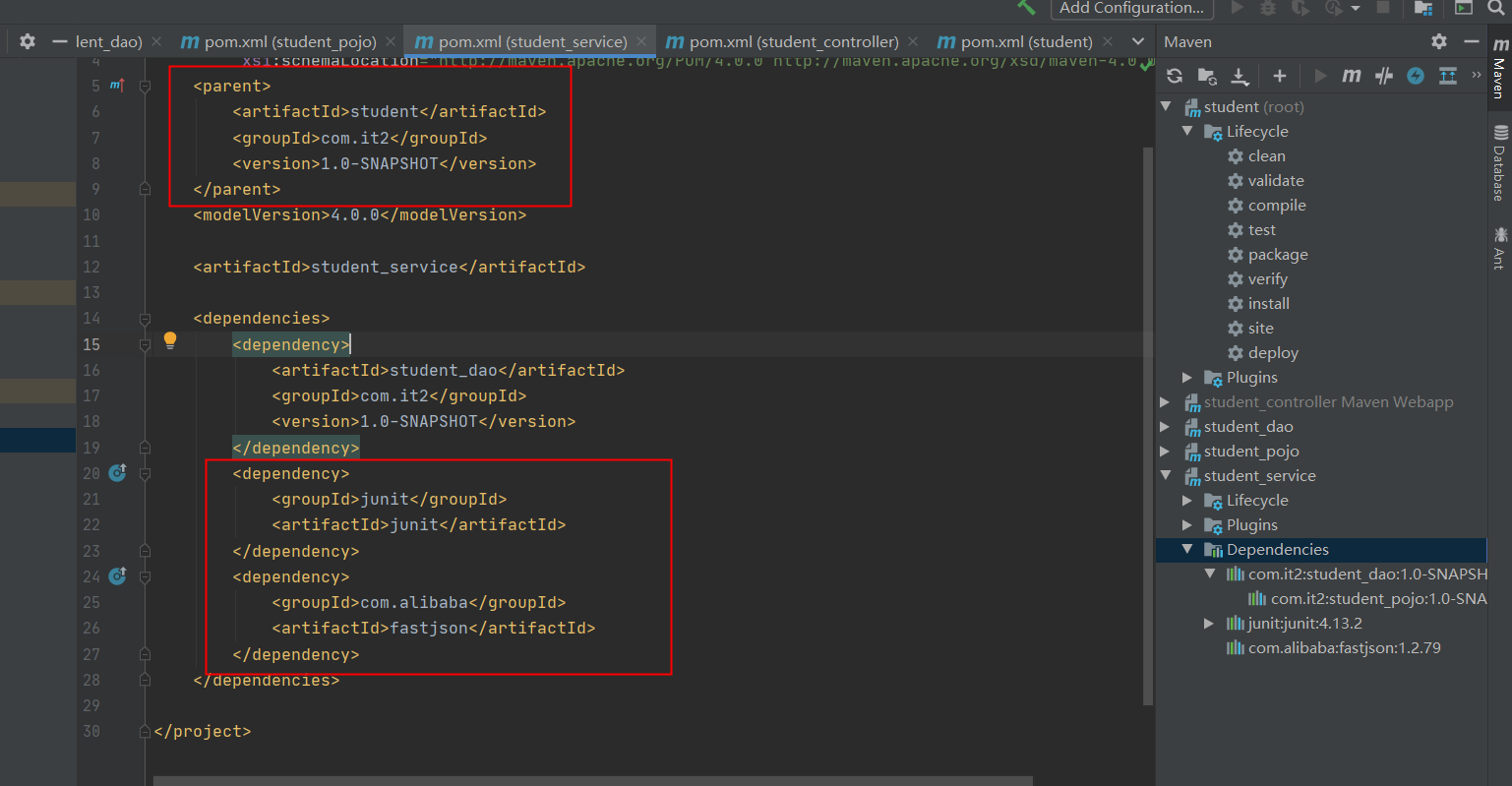This screenshot has height=786, width=1512.
Task: Expand Plugins under student_service
Action: 1187,525
